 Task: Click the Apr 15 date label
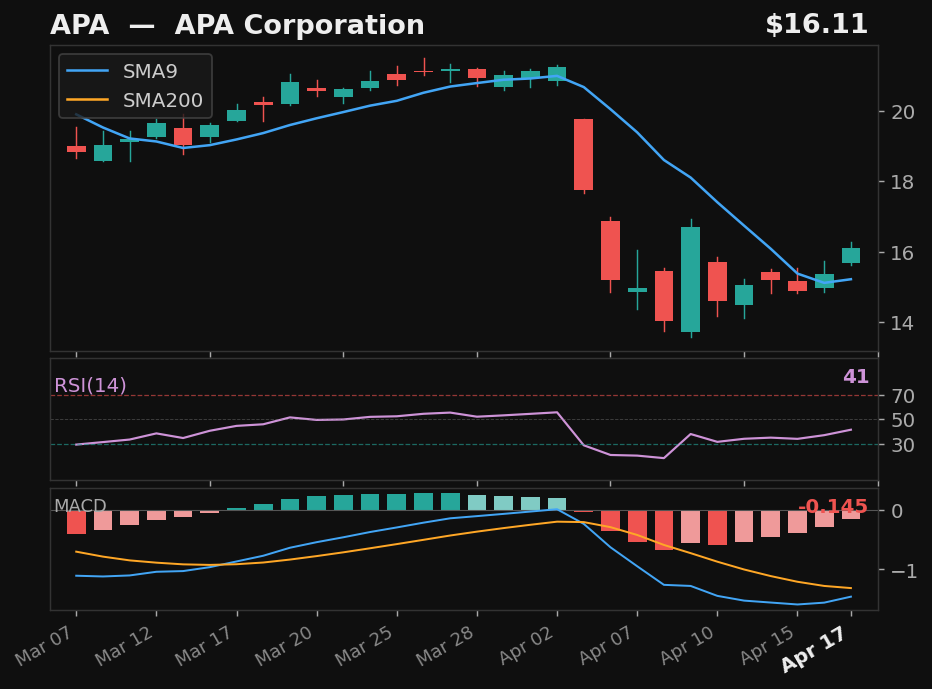pos(768,645)
